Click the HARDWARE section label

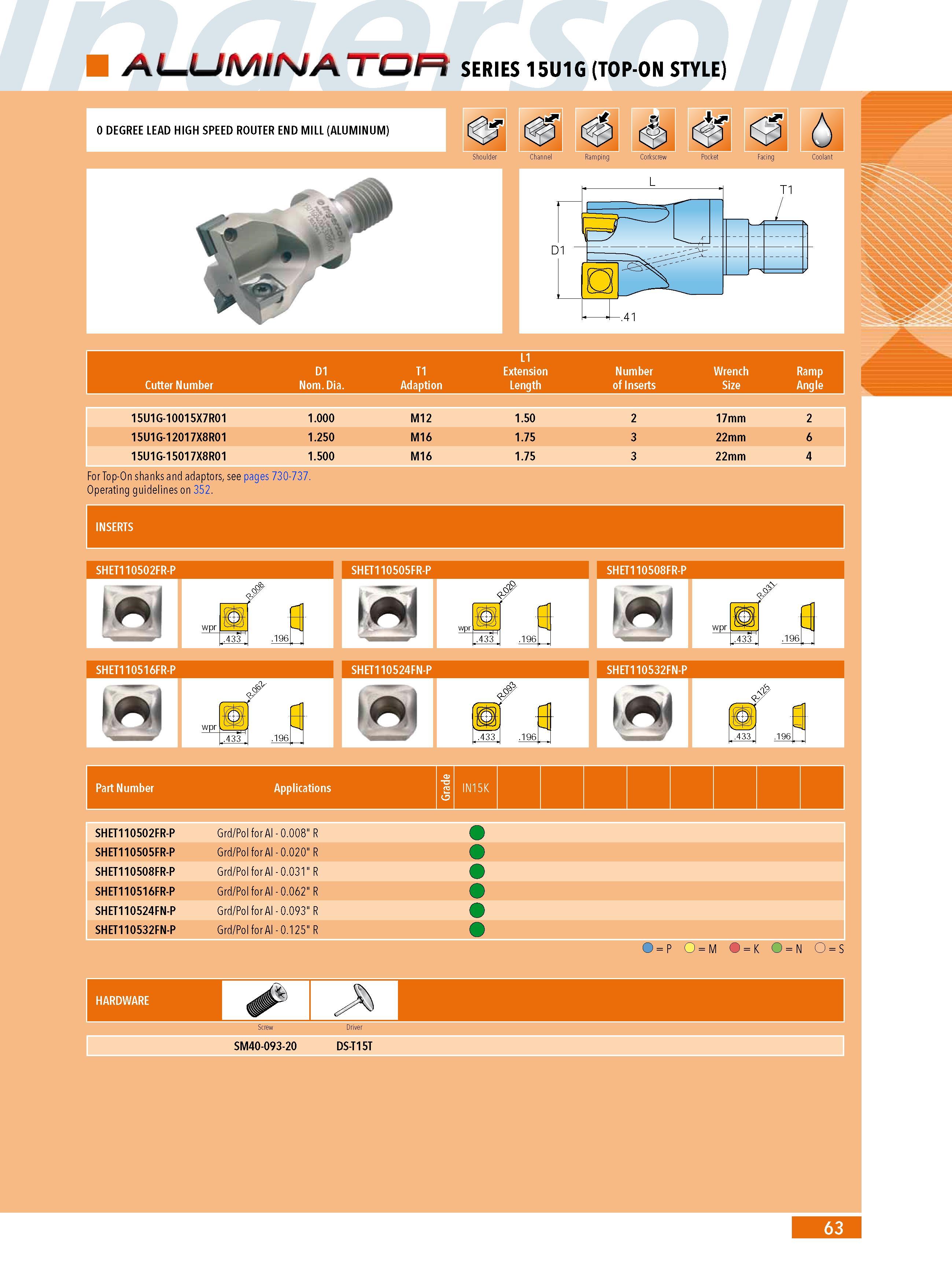pos(122,1001)
